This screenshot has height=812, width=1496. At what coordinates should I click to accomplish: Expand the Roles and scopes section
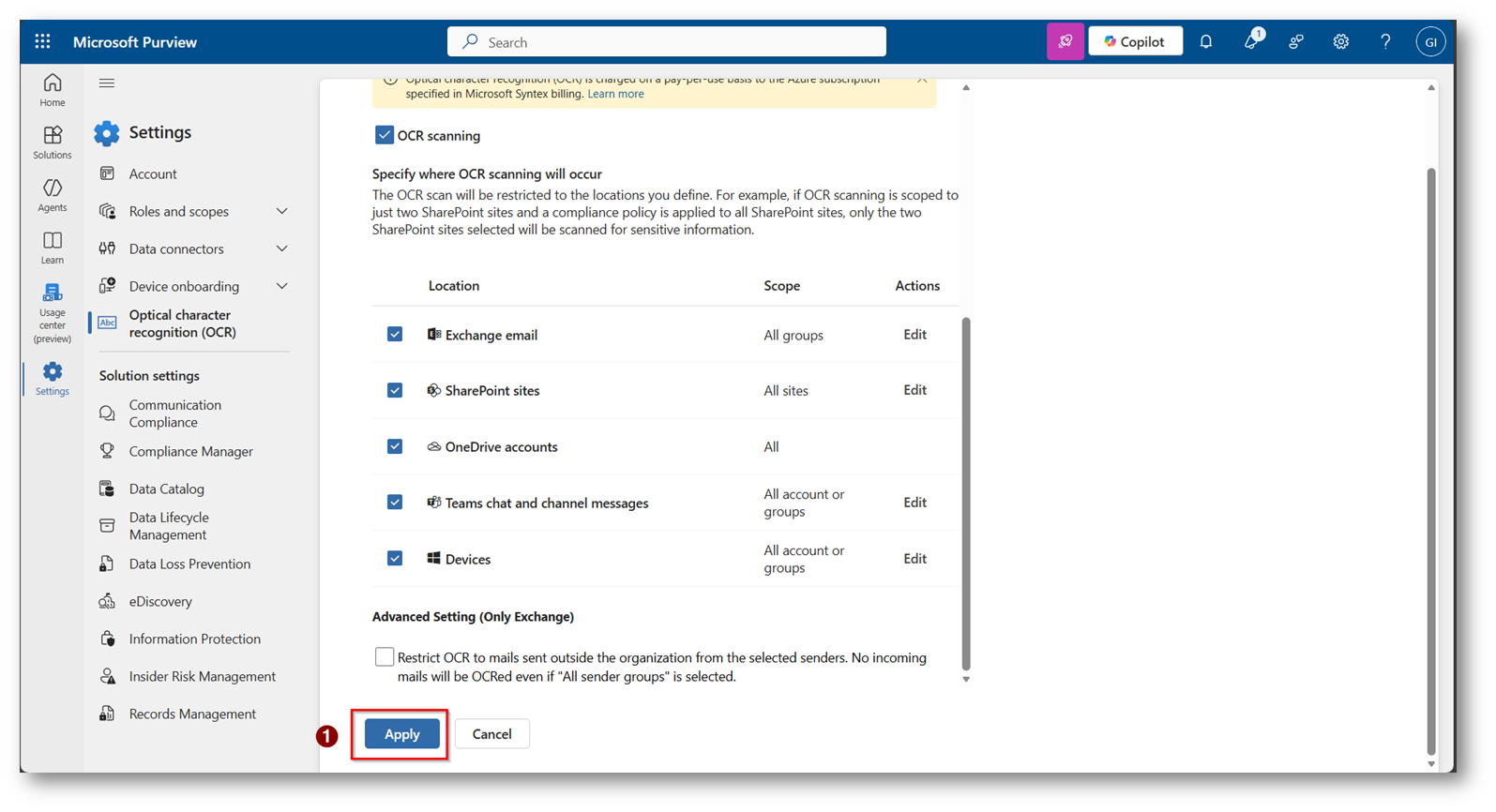pyautogui.click(x=281, y=212)
